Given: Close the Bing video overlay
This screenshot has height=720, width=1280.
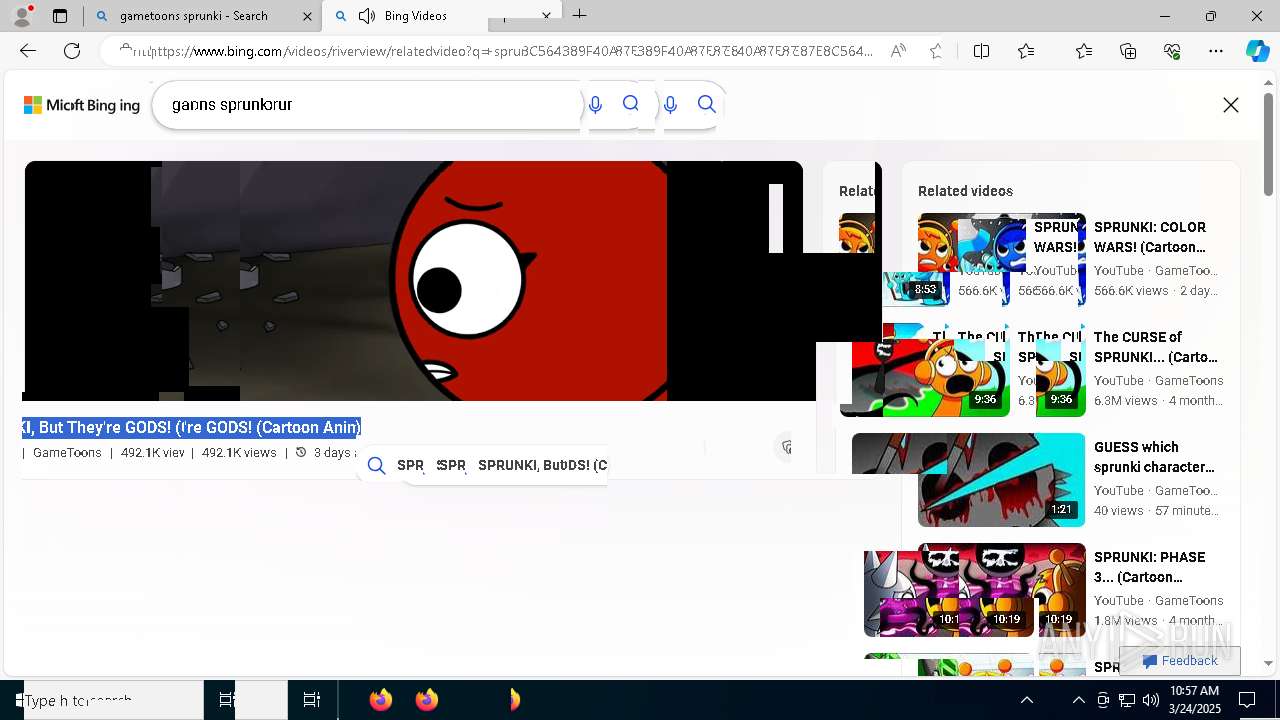Looking at the screenshot, I should pos(1231,105).
